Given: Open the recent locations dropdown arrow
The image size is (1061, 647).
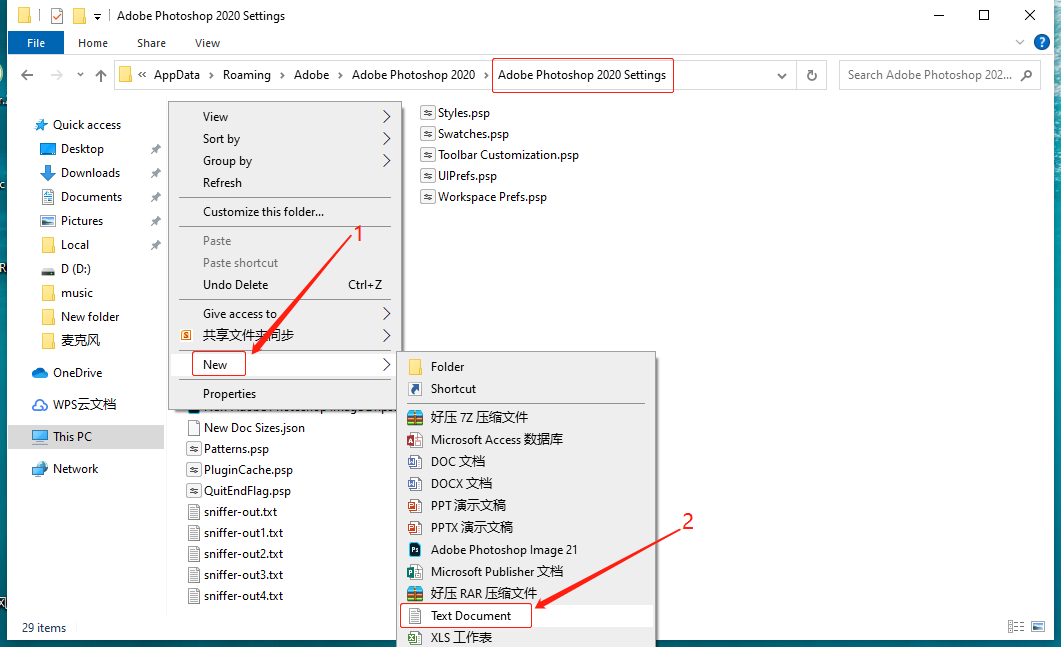Looking at the screenshot, I should 80,75.
